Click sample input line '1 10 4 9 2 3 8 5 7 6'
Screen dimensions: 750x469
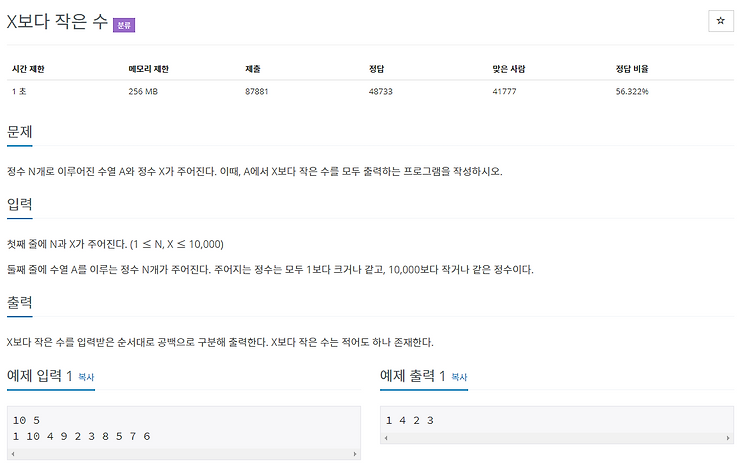tap(81, 436)
